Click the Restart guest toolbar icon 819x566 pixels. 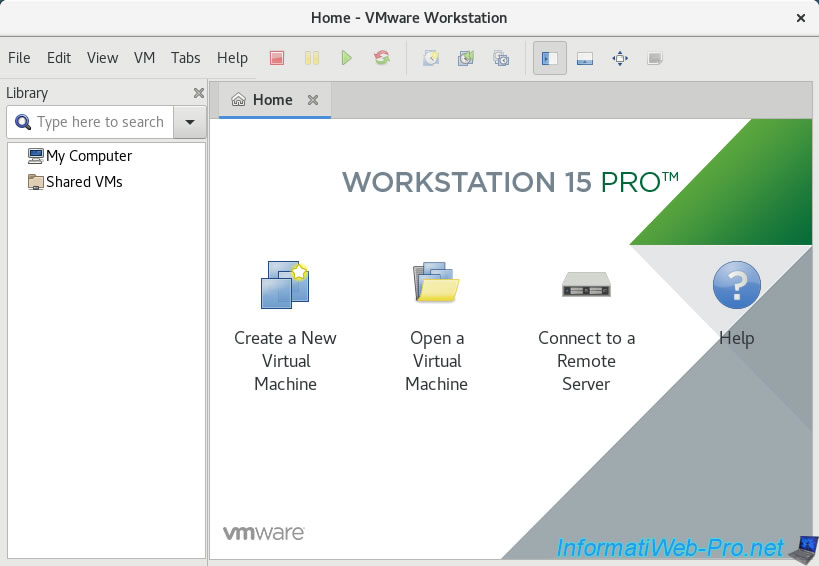(x=382, y=58)
